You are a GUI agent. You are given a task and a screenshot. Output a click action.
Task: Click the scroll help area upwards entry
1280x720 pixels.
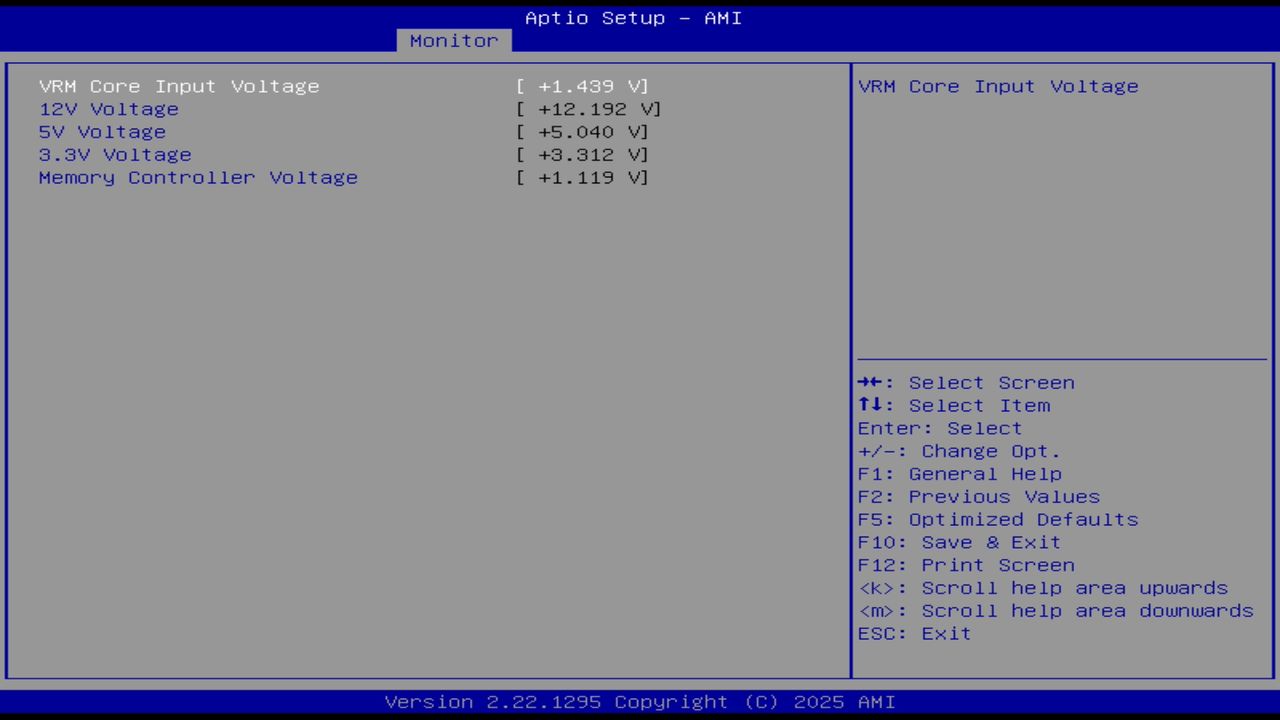pyautogui.click(x=1043, y=588)
